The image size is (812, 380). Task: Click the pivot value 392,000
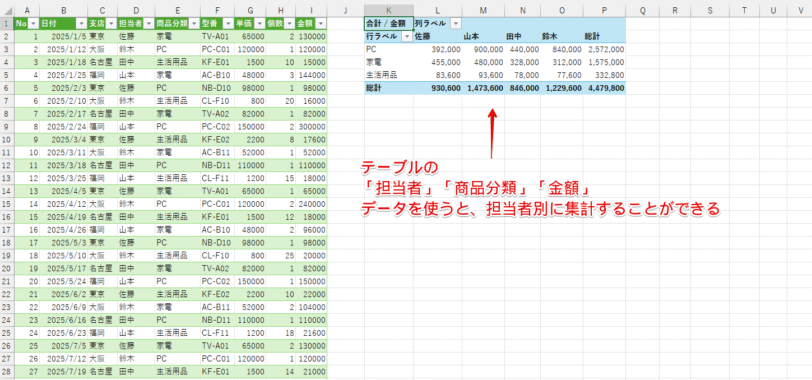(438, 49)
